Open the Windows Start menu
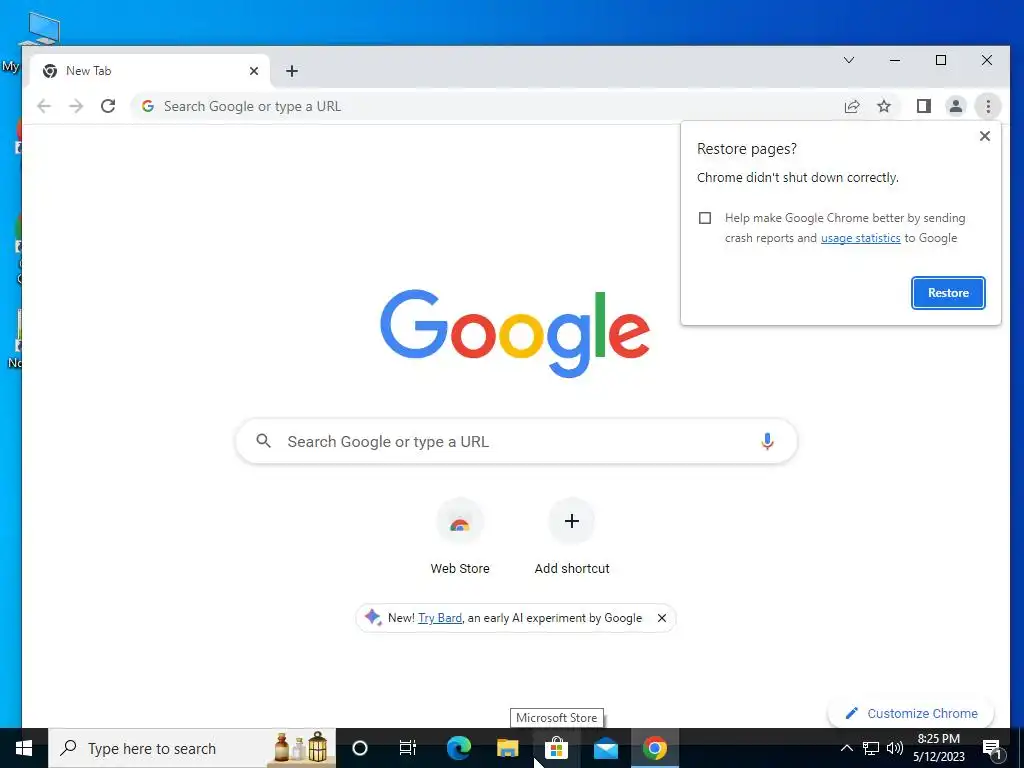Viewport: 1024px width, 768px height. pos(24,748)
